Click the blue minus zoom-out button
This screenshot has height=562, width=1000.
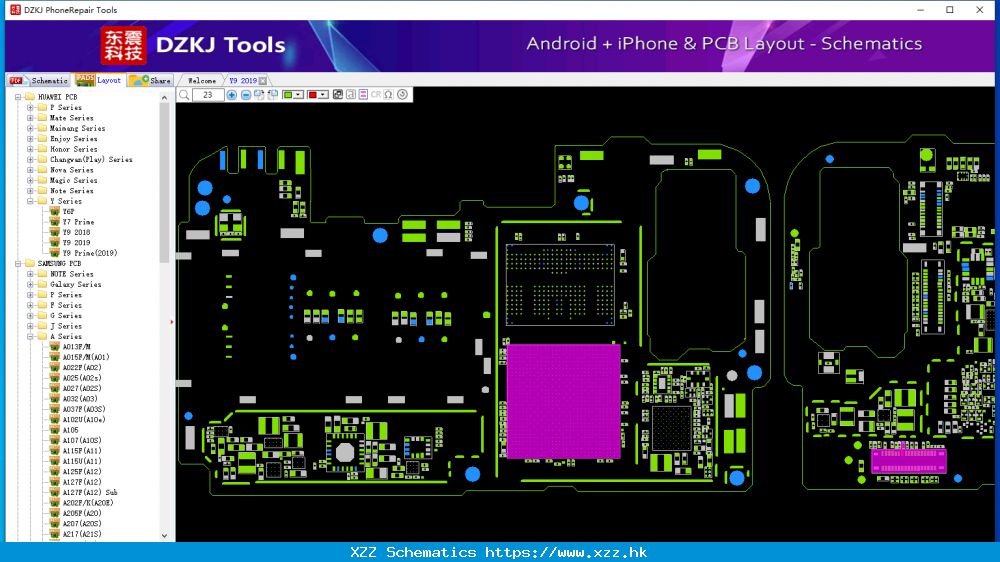click(x=246, y=95)
